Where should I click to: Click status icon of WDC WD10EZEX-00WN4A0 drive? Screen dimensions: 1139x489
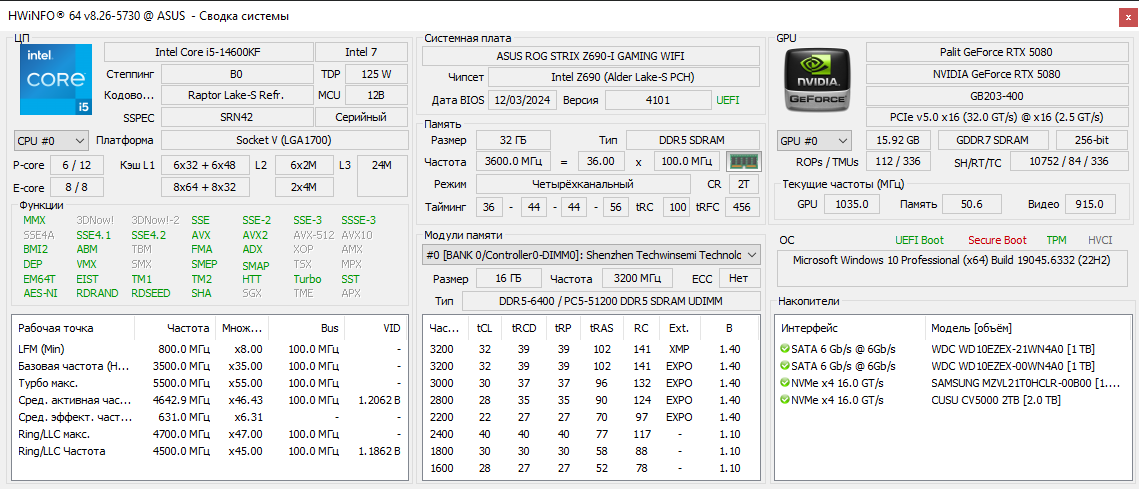(785, 366)
